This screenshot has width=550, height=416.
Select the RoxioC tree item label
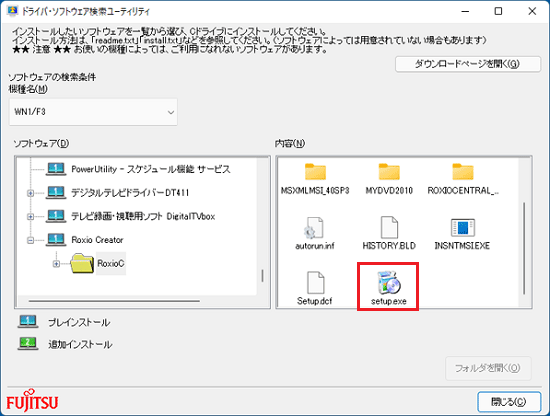coord(111,263)
